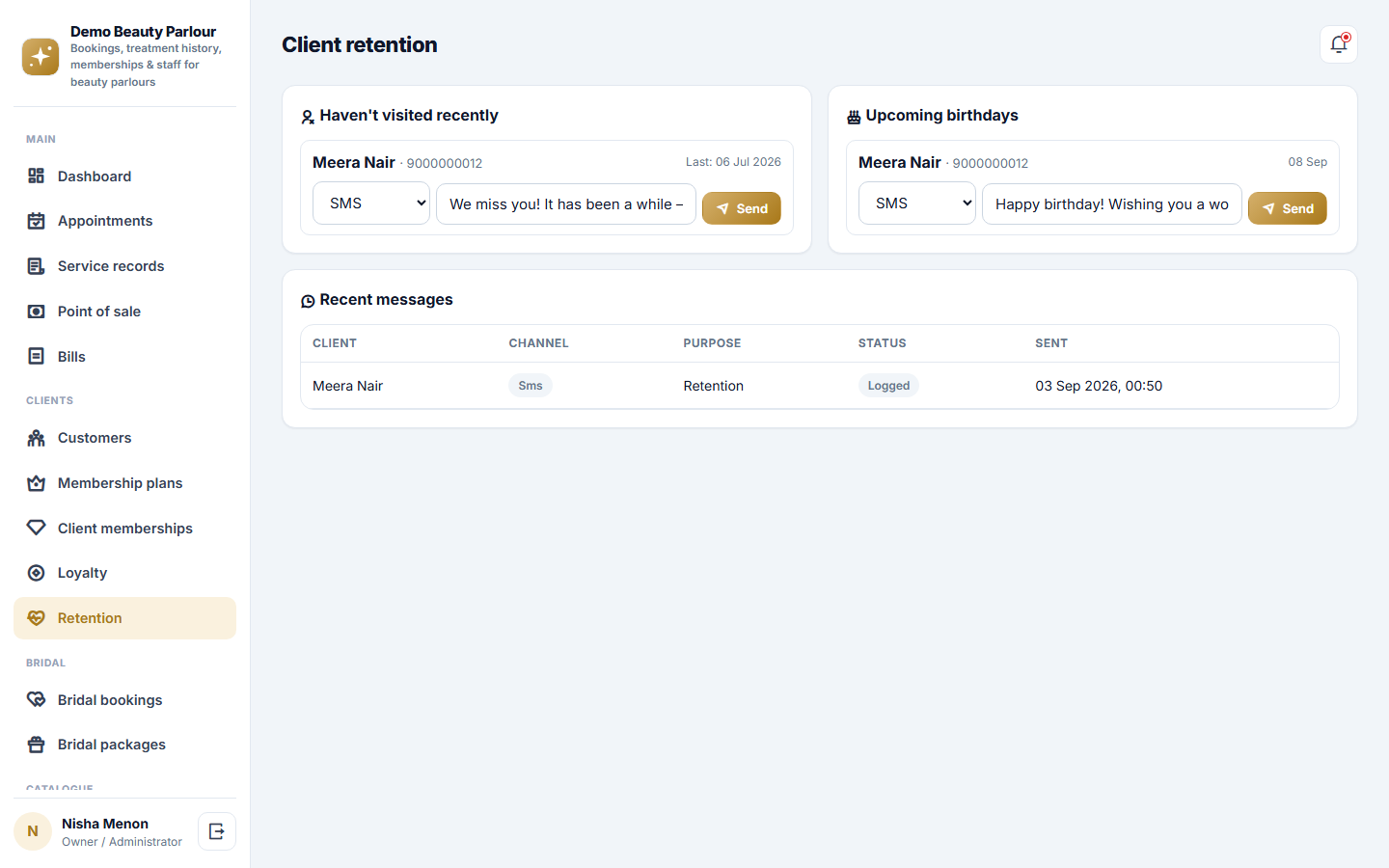Click Meera Nair in Recent messages table

[347, 386]
